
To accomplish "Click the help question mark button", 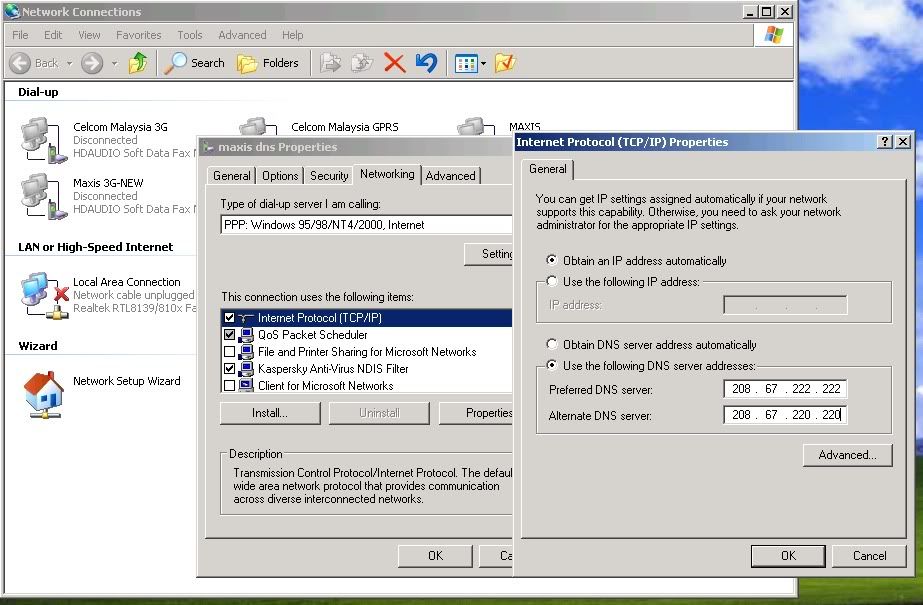I will pos(885,142).
